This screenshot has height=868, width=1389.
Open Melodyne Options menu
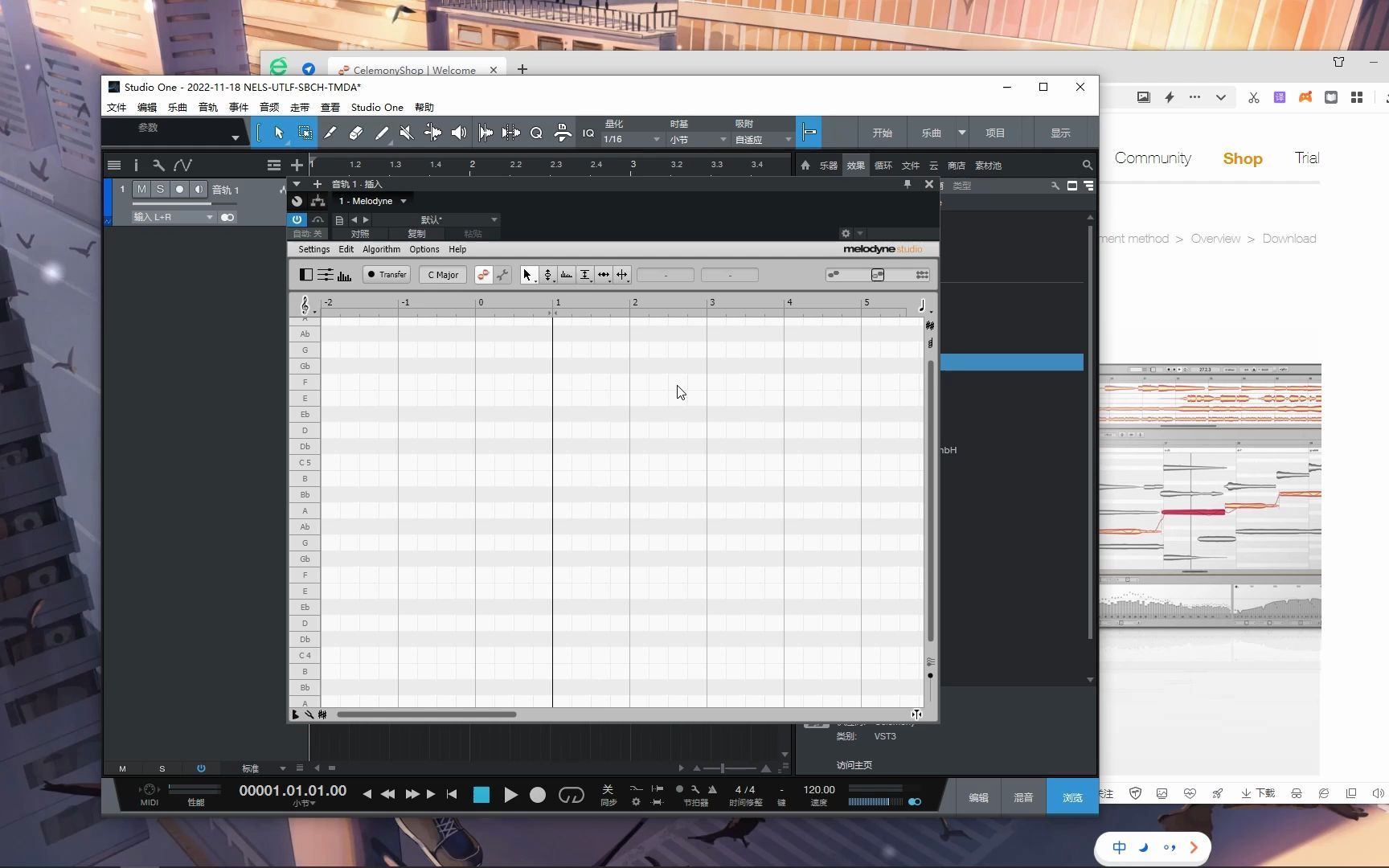point(424,249)
